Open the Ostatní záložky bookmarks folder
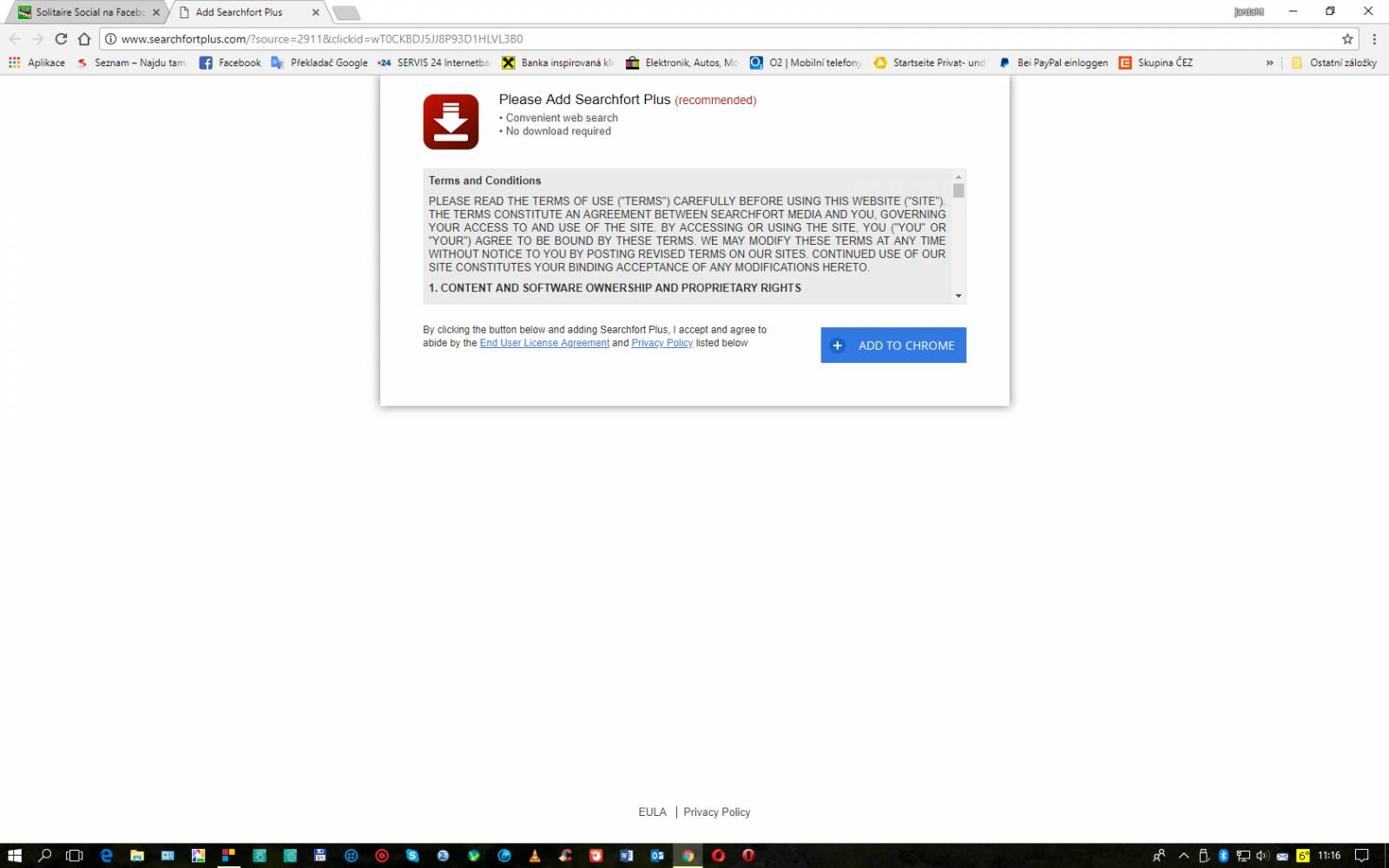 1334,62
